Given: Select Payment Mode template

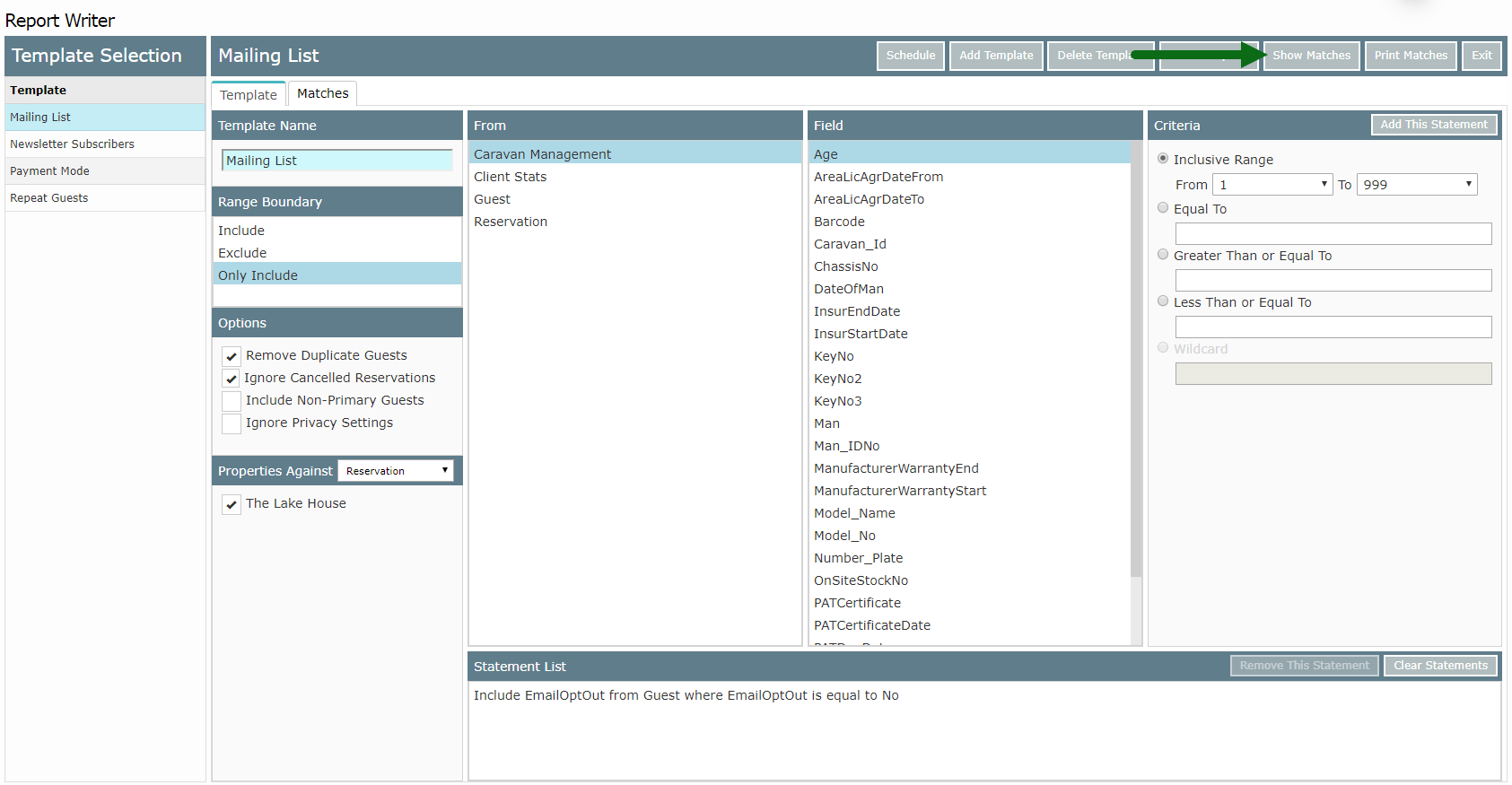Looking at the screenshot, I should (x=105, y=171).
